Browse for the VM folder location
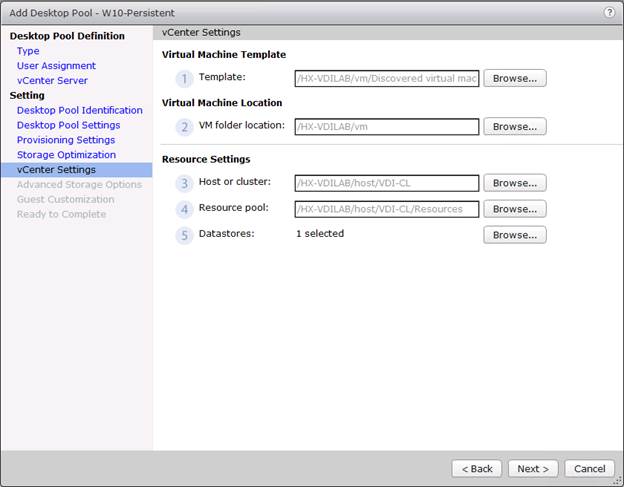624x487 pixels. pyautogui.click(x=515, y=127)
